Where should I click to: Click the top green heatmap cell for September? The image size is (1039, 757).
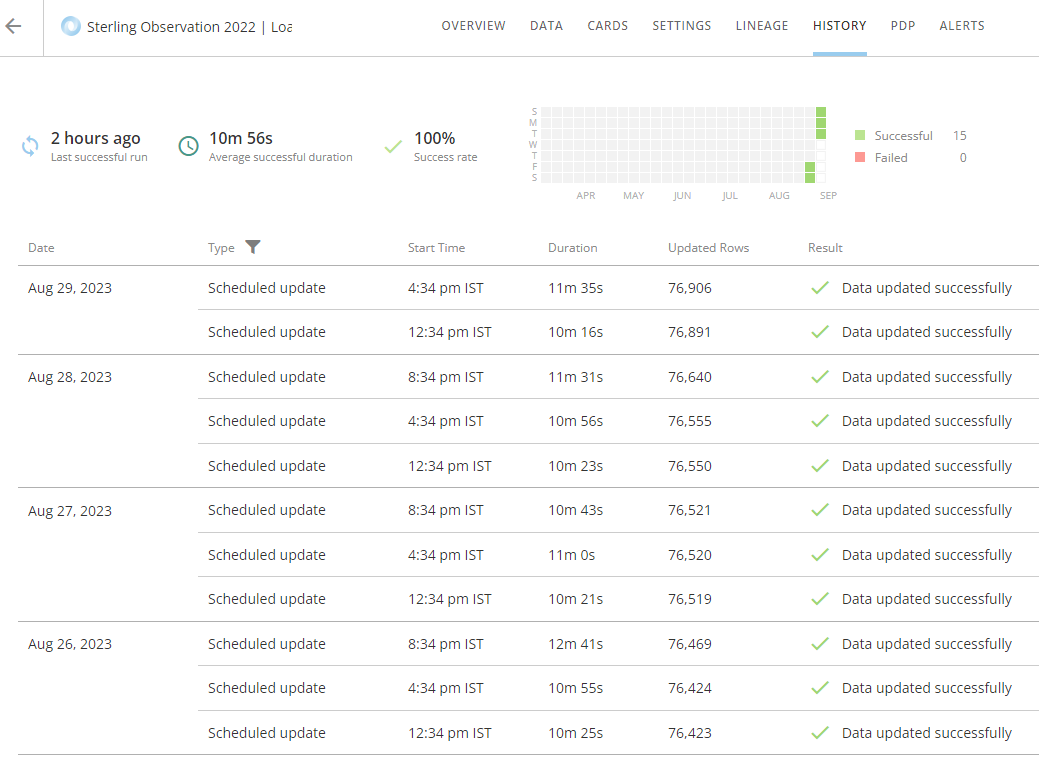pos(821,111)
